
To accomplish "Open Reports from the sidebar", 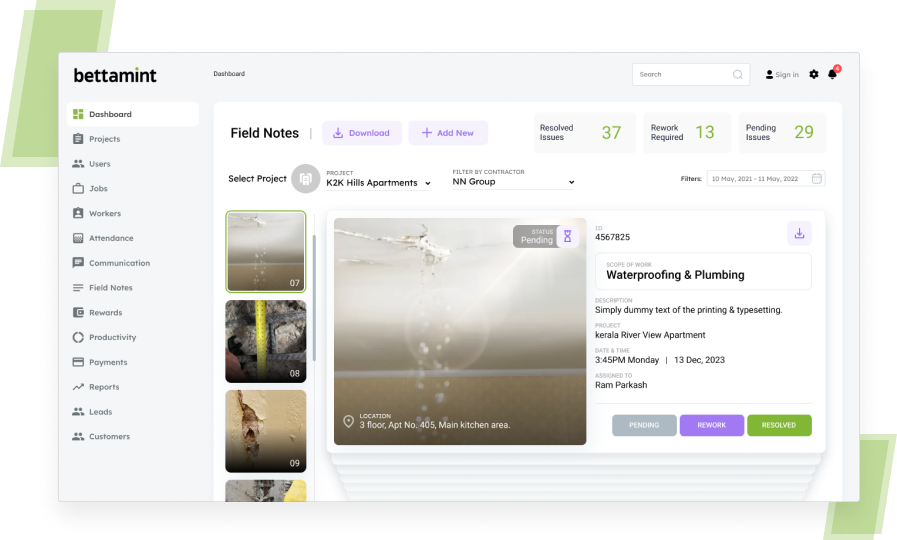I will [104, 387].
